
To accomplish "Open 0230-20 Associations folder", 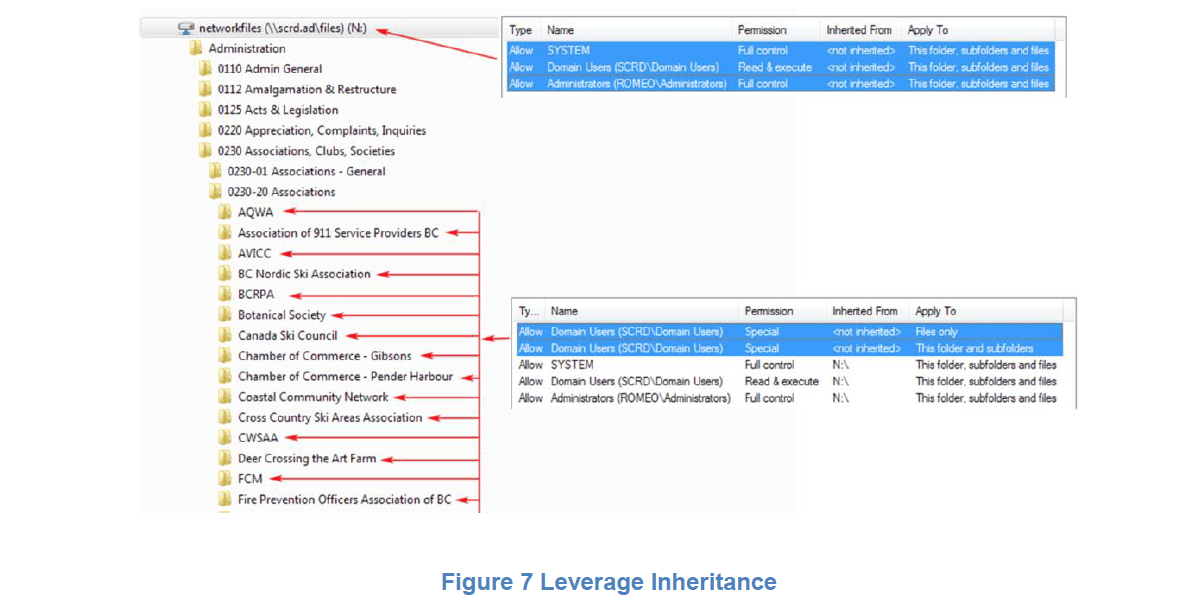I will 281,192.
